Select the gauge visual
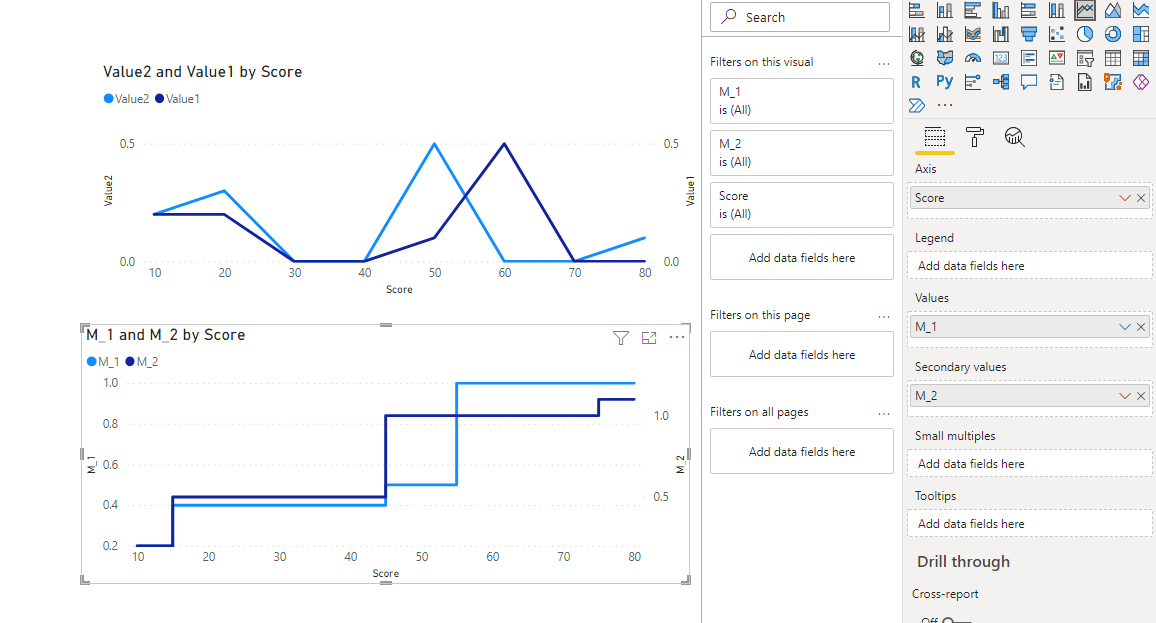The image size is (1156, 623). pos(972,58)
